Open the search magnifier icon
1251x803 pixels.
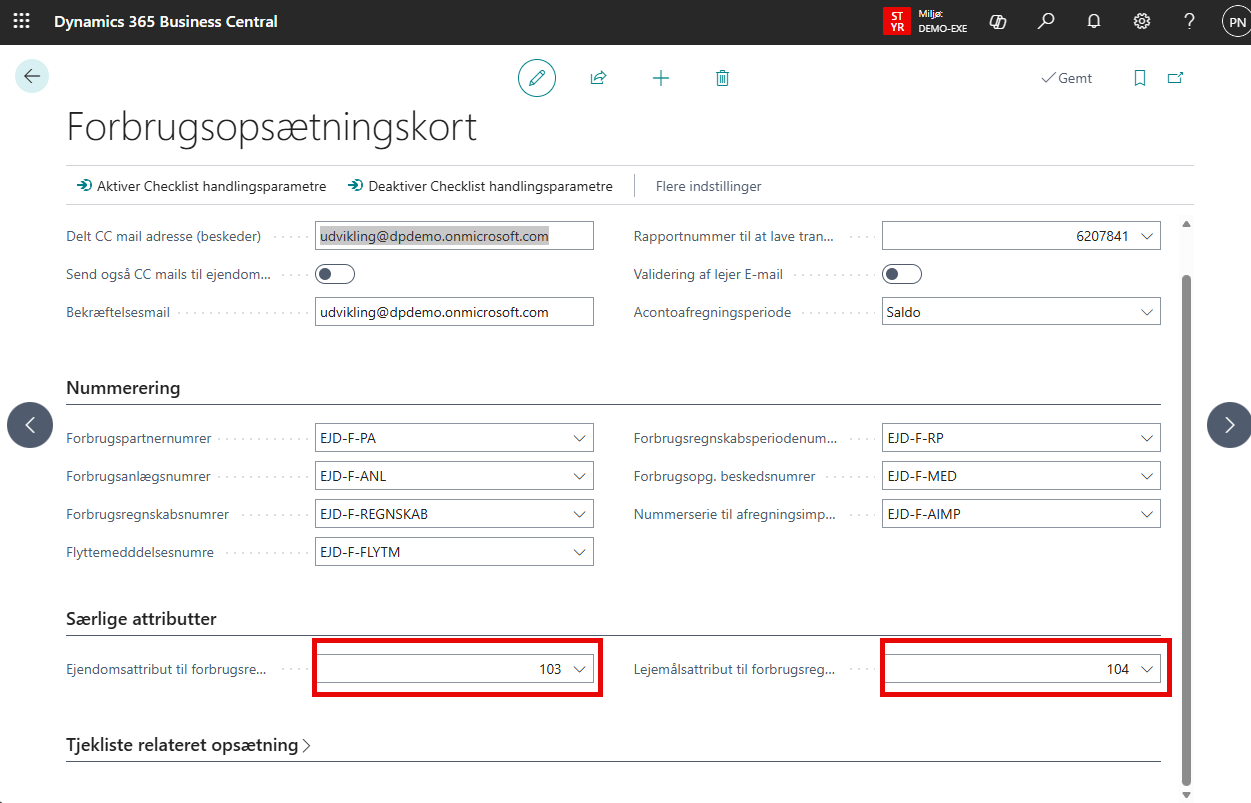coord(1046,21)
